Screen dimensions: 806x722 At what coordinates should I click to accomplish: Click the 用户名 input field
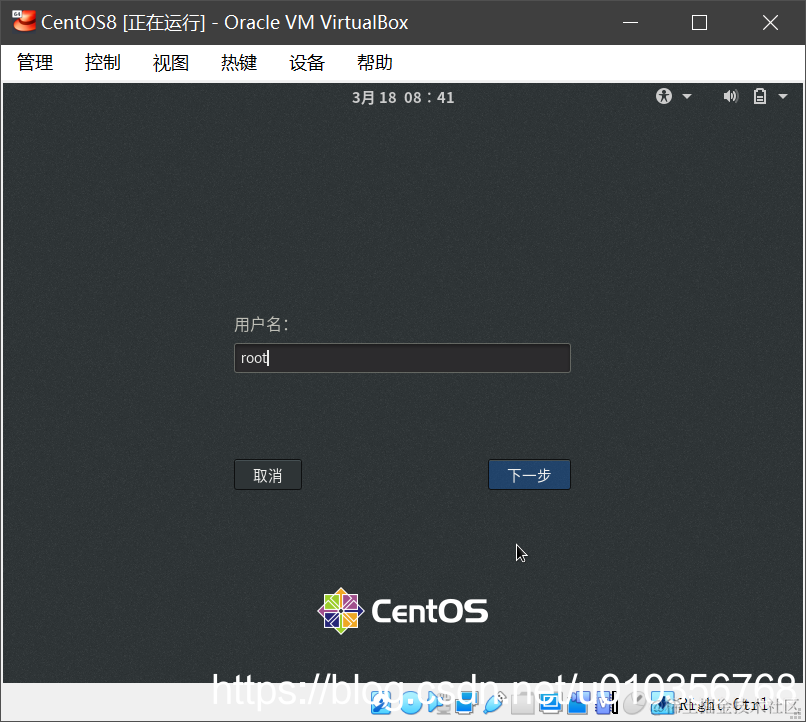coord(402,358)
